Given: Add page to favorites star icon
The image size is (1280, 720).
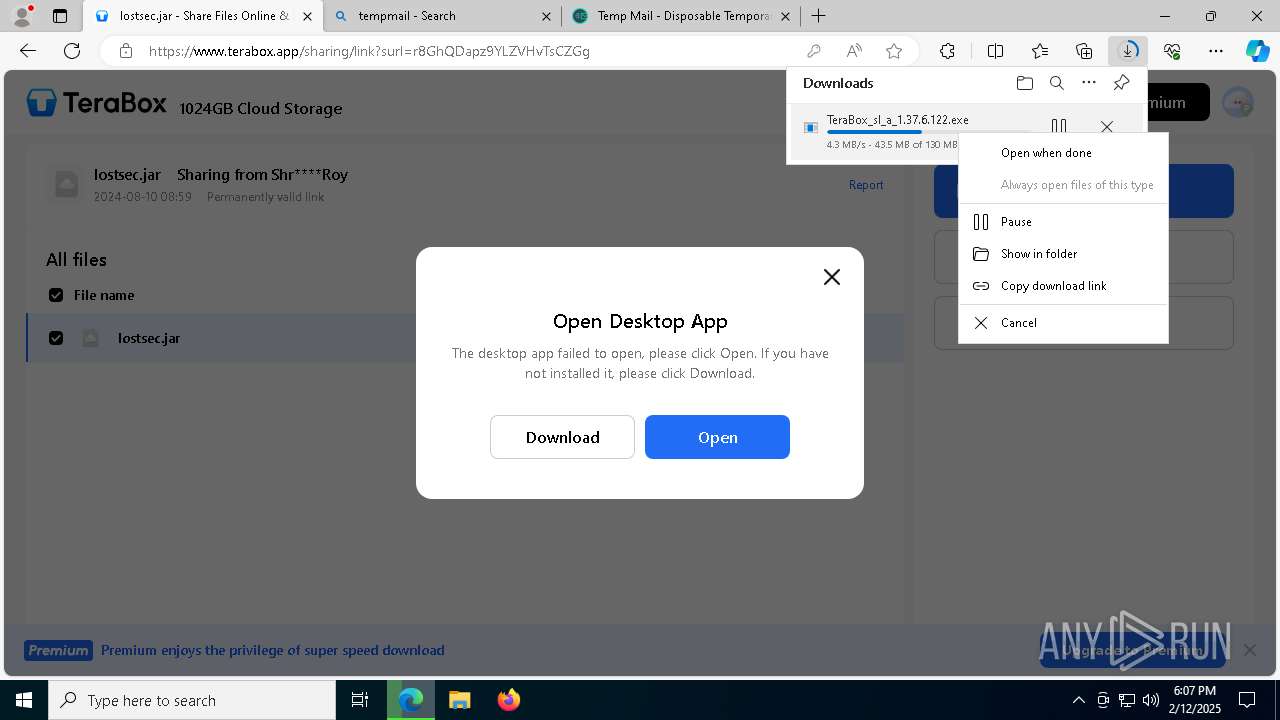Looking at the screenshot, I should [894, 51].
